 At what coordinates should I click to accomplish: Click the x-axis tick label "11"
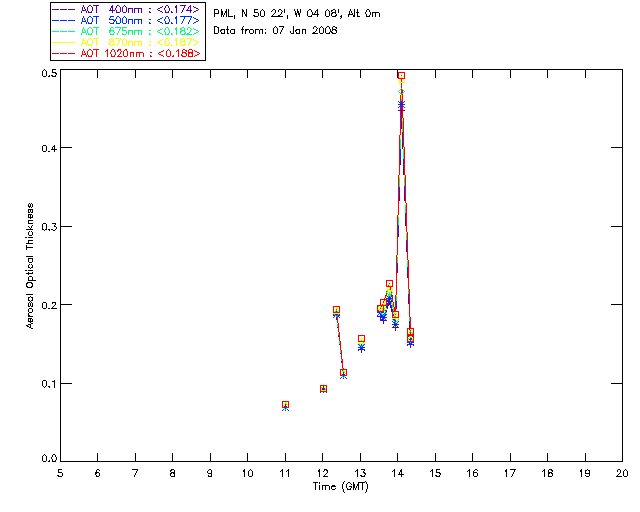[285, 474]
